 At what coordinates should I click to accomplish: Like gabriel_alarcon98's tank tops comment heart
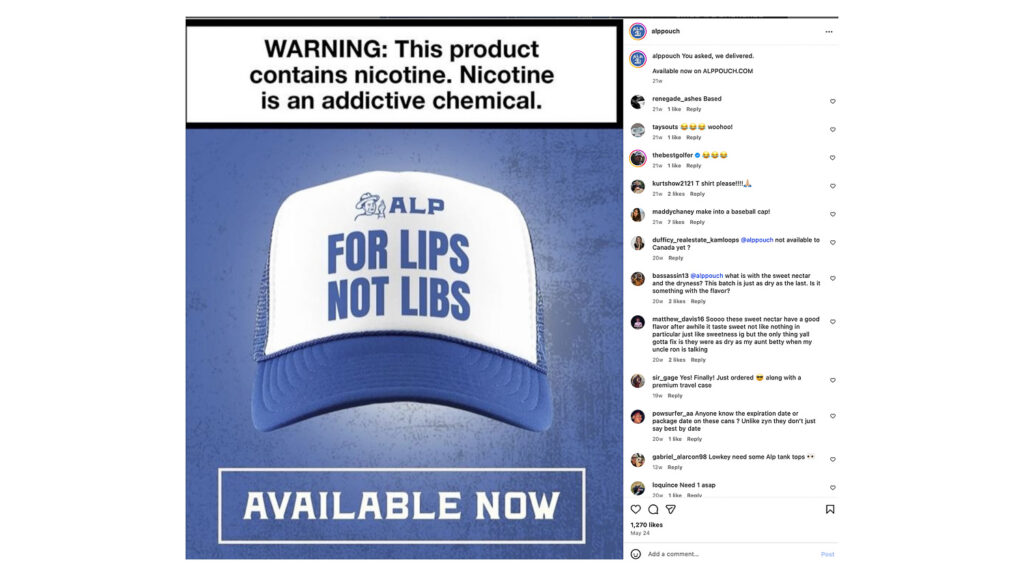point(833,459)
